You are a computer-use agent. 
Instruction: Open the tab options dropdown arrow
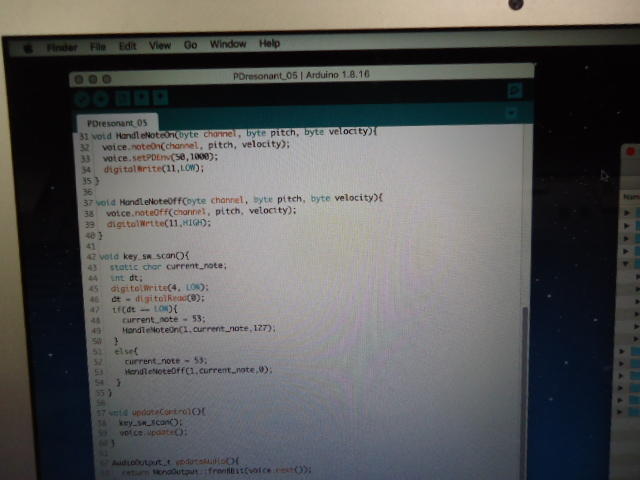click(x=511, y=113)
